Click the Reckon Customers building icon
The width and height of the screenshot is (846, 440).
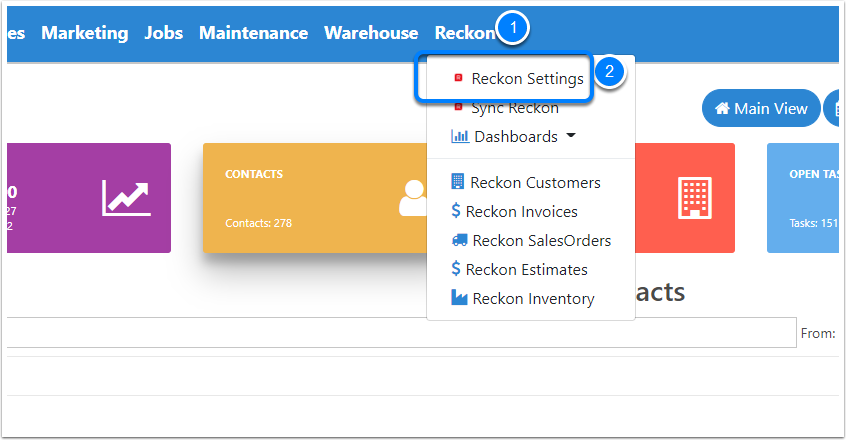[458, 182]
